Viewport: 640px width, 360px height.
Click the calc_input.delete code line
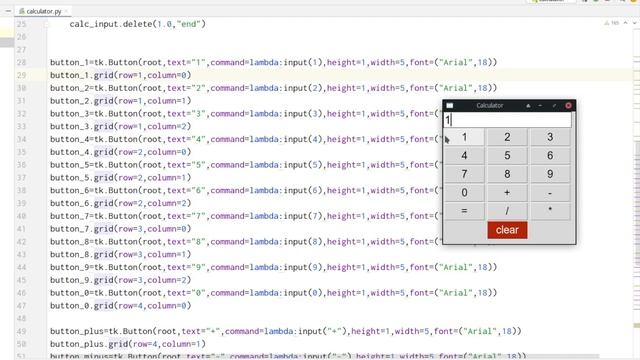[138, 24]
